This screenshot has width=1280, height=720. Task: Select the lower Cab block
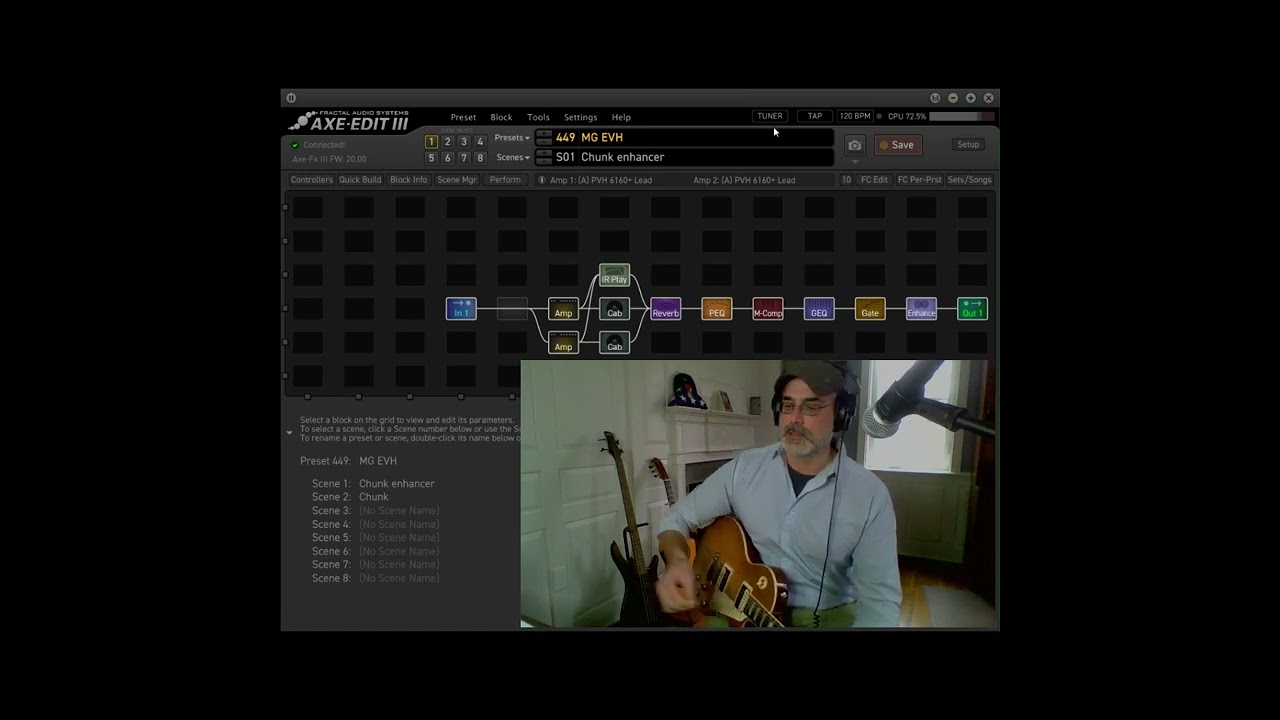pyautogui.click(x=614, y=343)
